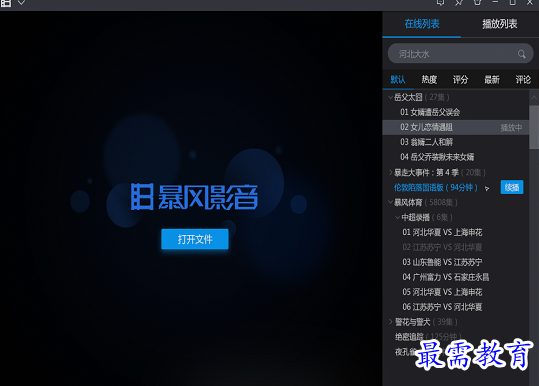Switch to the 在线列表 tab
539x386 pixels.
[x=422, y=24]
